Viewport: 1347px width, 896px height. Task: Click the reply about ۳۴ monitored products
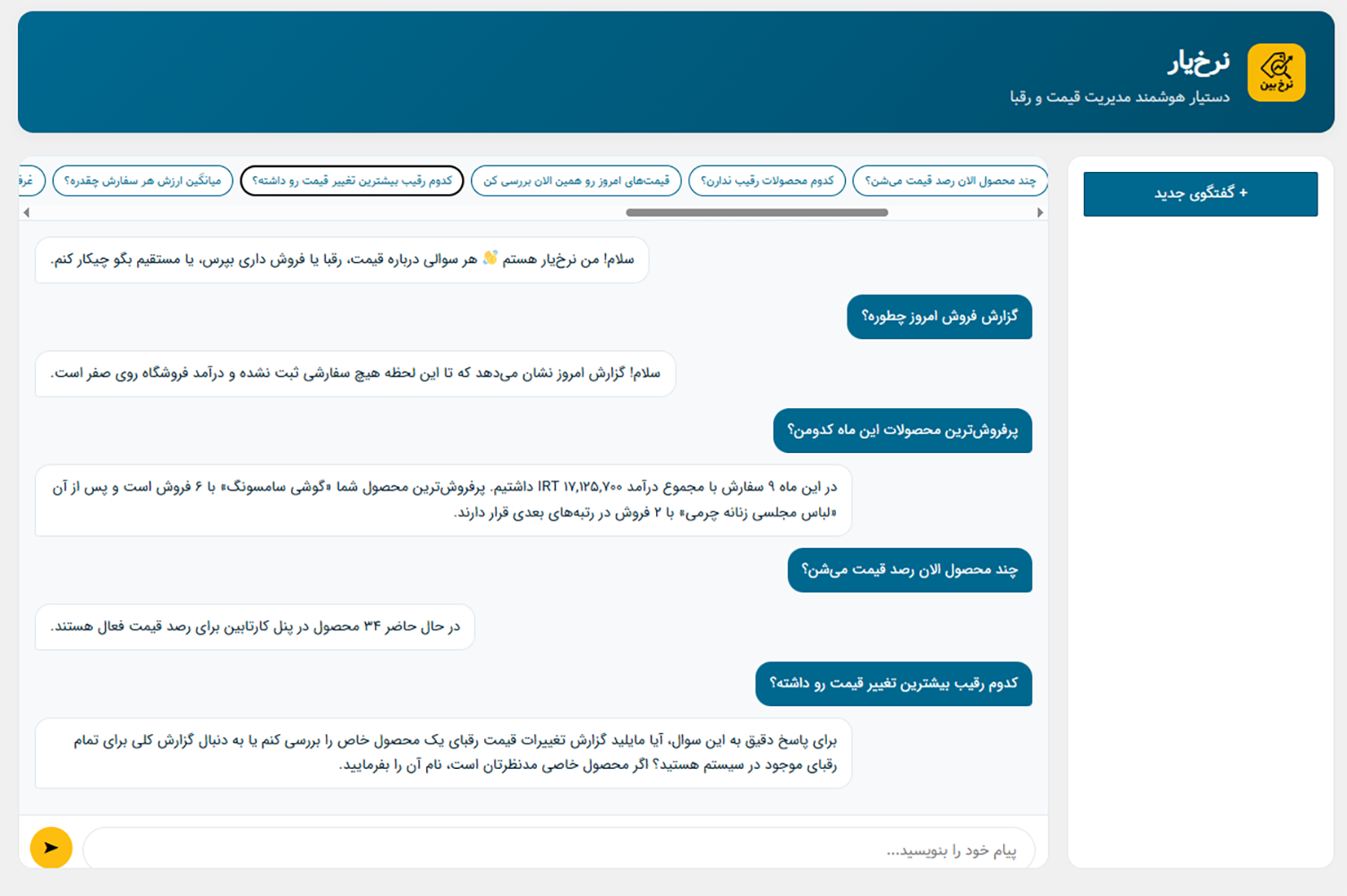[255, 627]
